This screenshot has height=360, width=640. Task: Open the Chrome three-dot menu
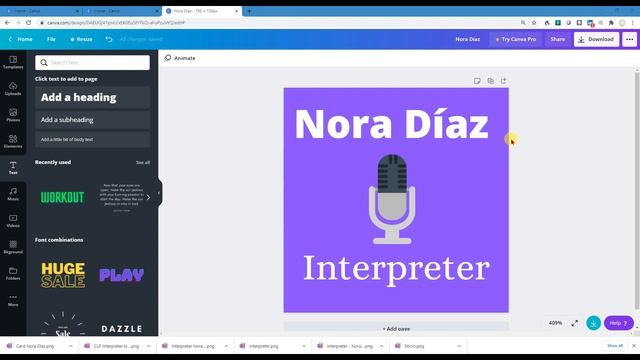pos(633,23)
